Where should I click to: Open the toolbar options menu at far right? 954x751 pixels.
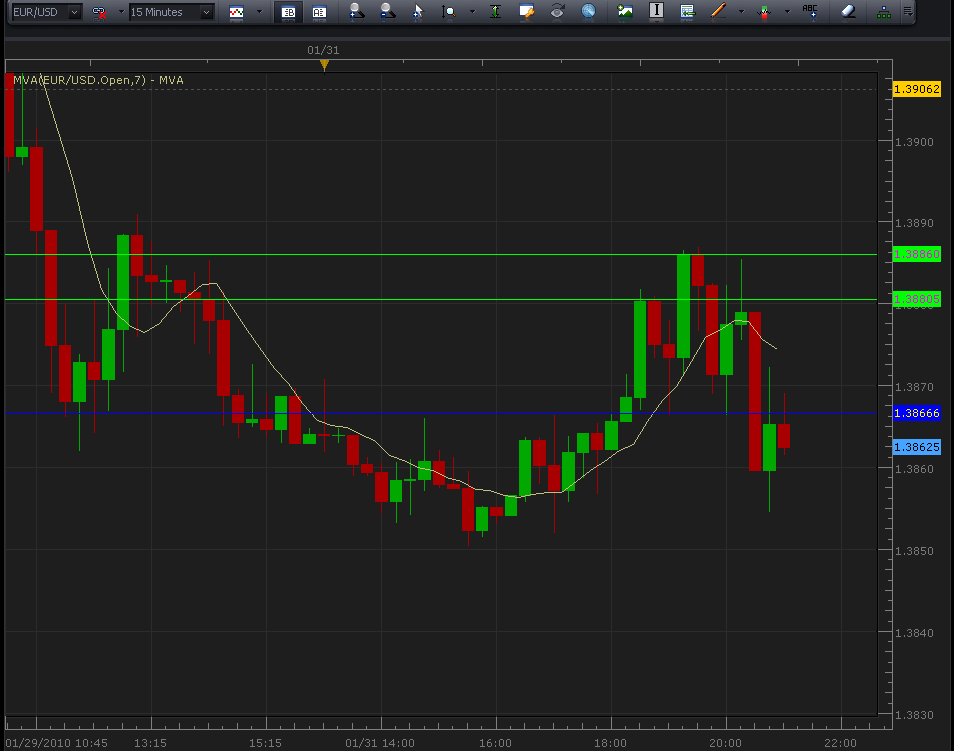click(907, 12)
